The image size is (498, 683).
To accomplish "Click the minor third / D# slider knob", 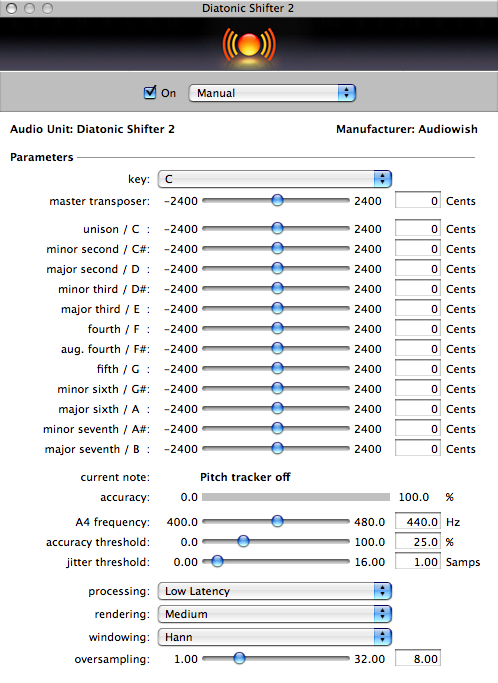I will [x=277, y=288].
